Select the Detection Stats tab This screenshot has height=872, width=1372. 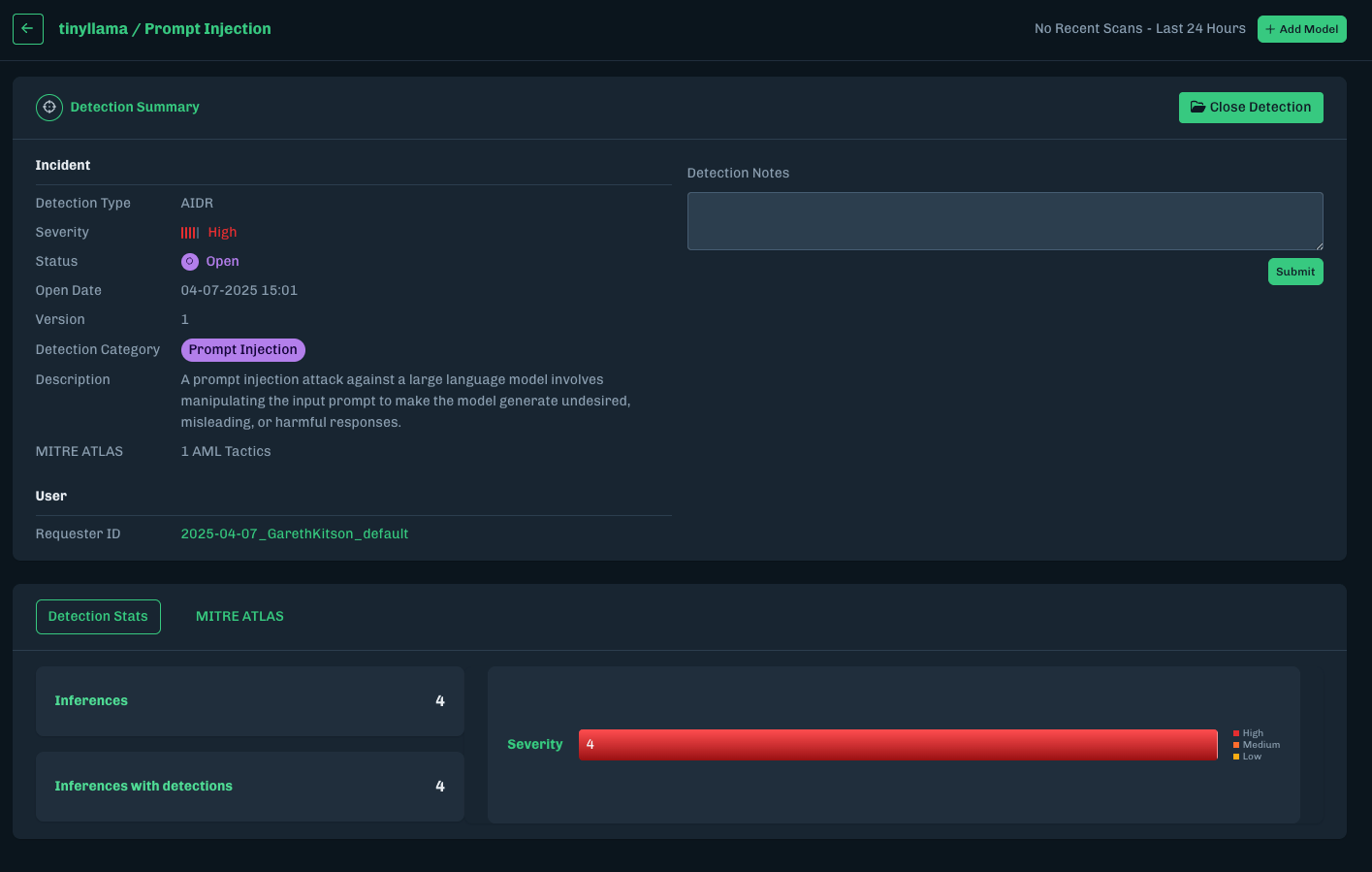point(98,617)
